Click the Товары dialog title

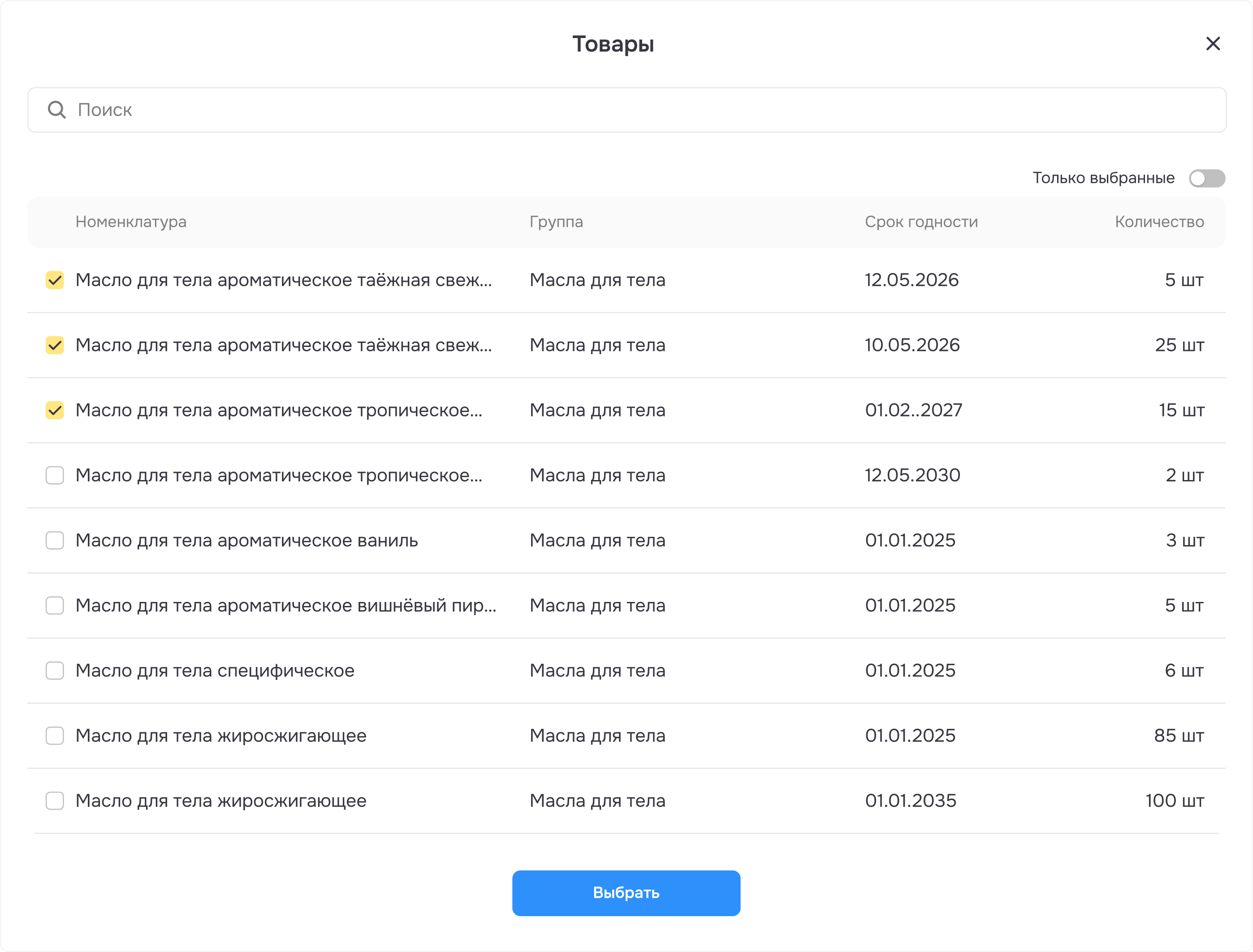pyautogui.click(x=613, y=44)
